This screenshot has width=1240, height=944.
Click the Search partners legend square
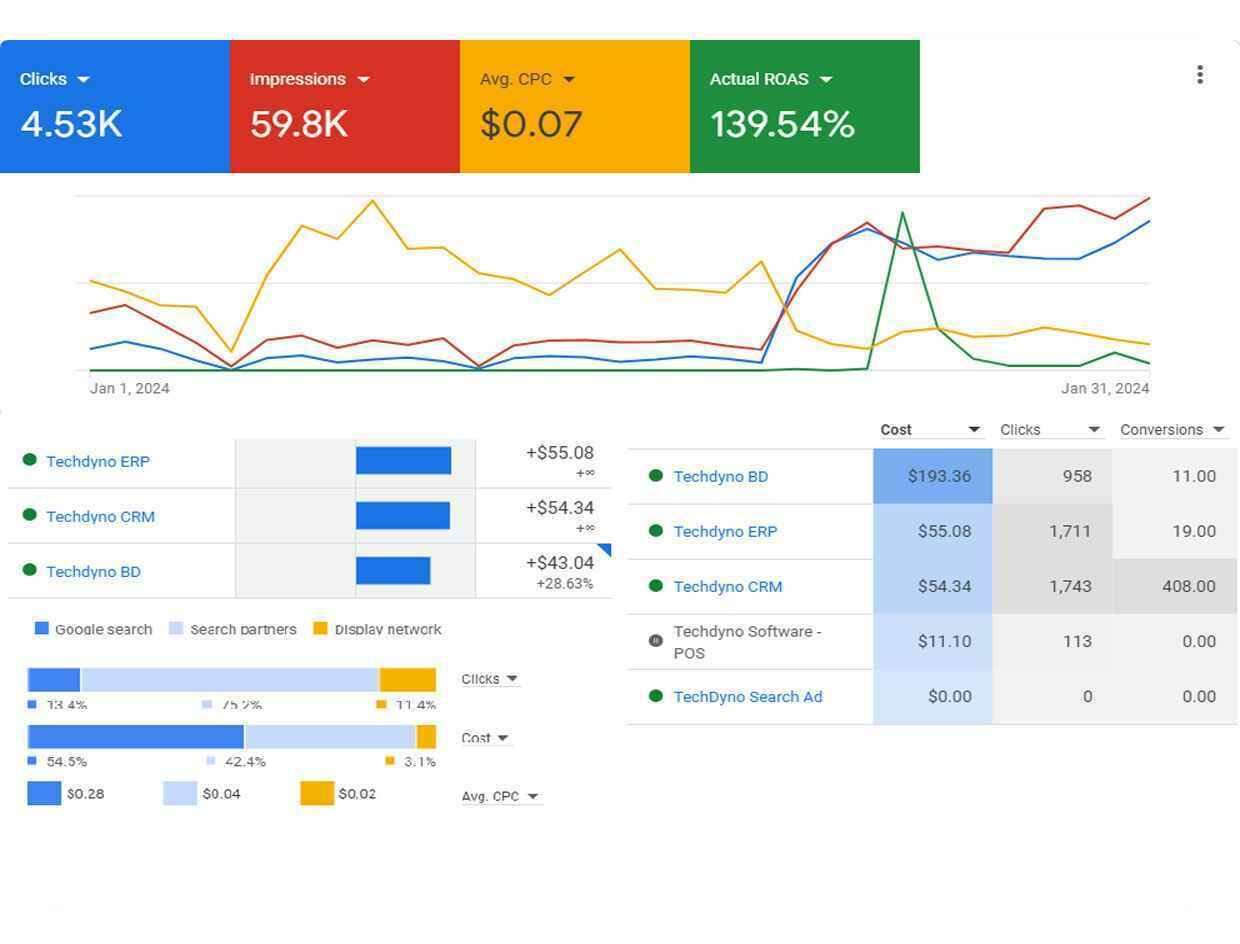(x=176, y=628)
